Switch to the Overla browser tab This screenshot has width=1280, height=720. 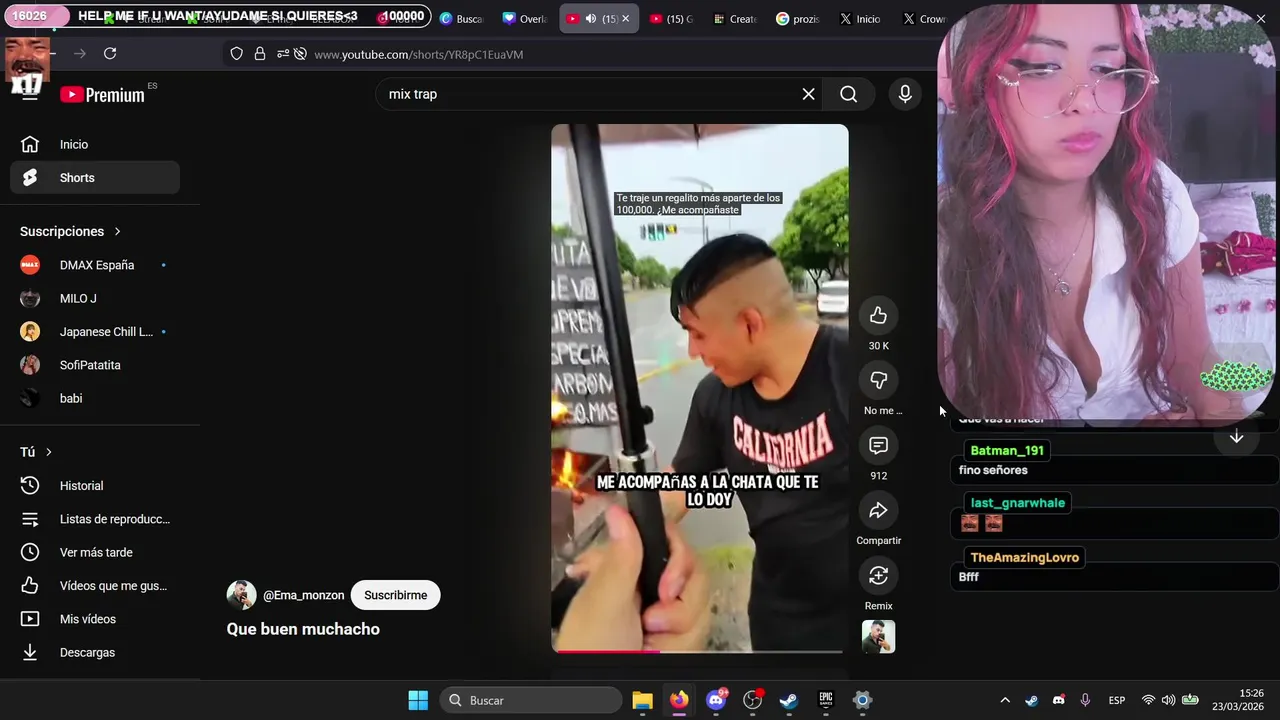click(525, 19)
